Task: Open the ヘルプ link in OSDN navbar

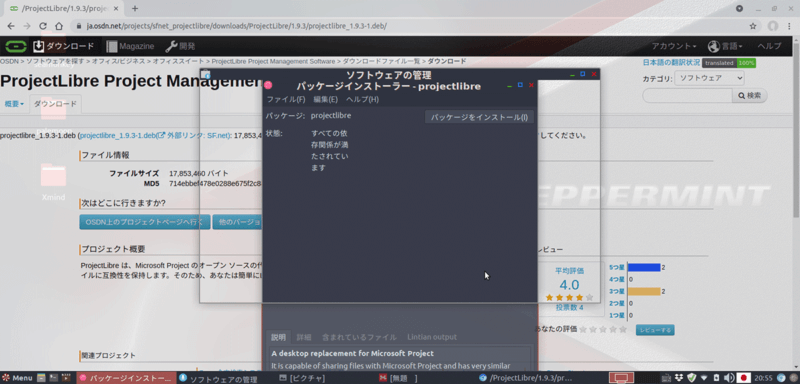Action: [769, 46]
